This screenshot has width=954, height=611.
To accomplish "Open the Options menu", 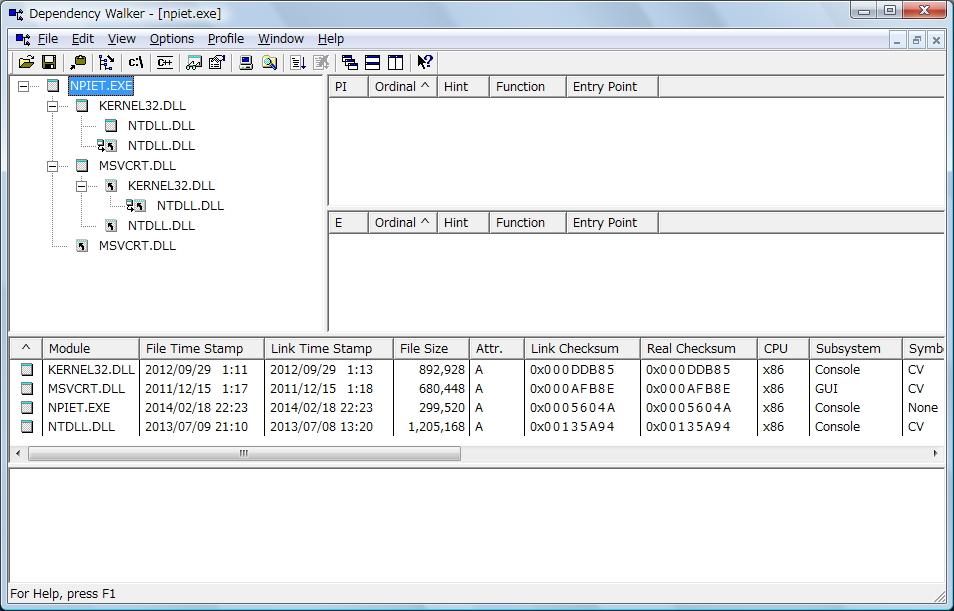I will [x=172, y=39].
